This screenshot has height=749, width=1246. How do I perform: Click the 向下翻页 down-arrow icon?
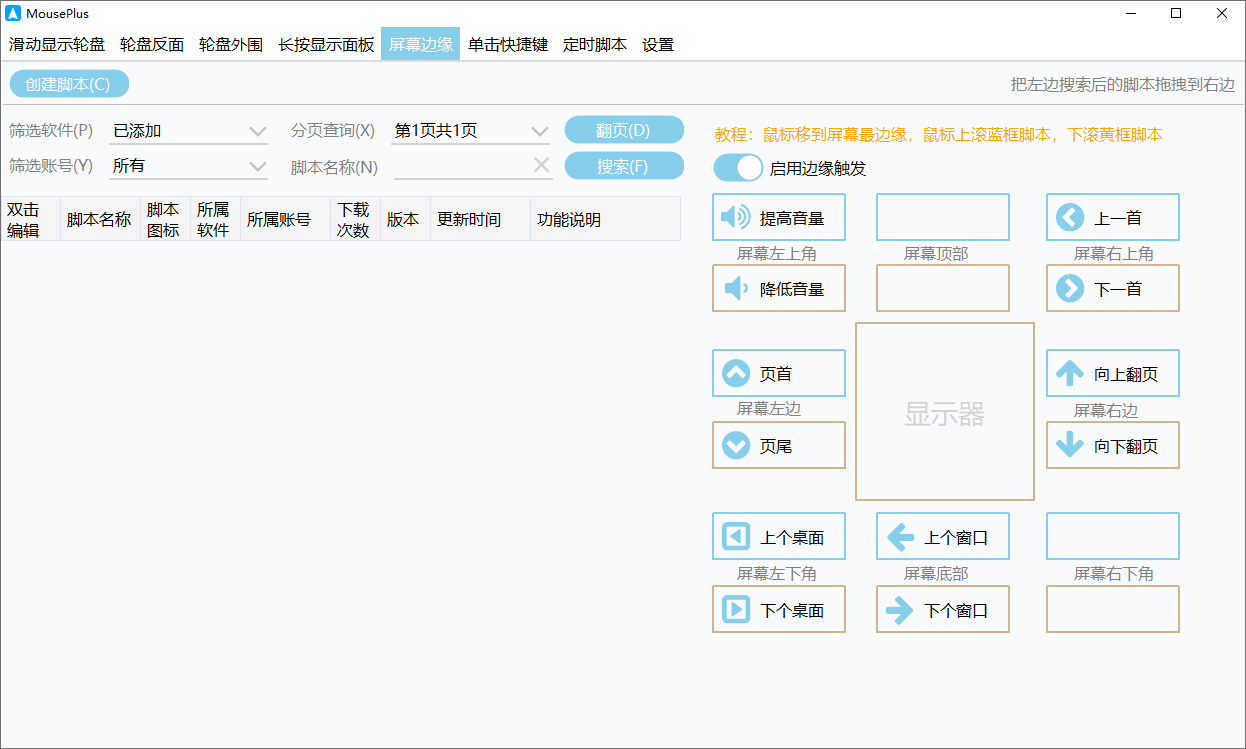1069,445
